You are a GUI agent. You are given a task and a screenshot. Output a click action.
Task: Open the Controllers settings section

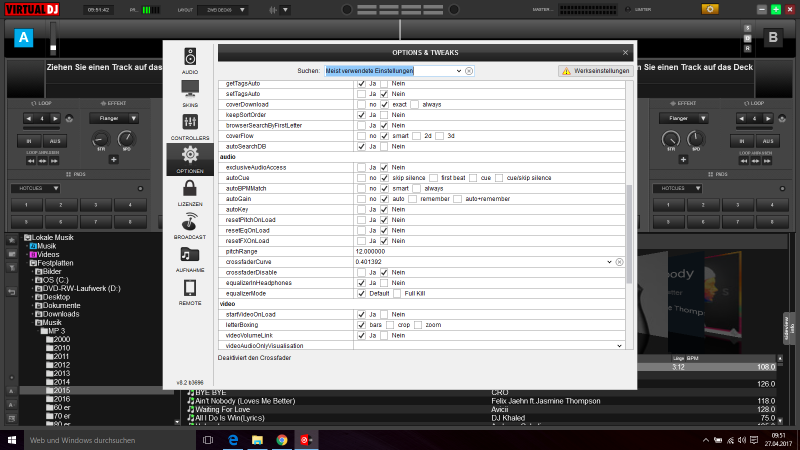click(190, 126)
